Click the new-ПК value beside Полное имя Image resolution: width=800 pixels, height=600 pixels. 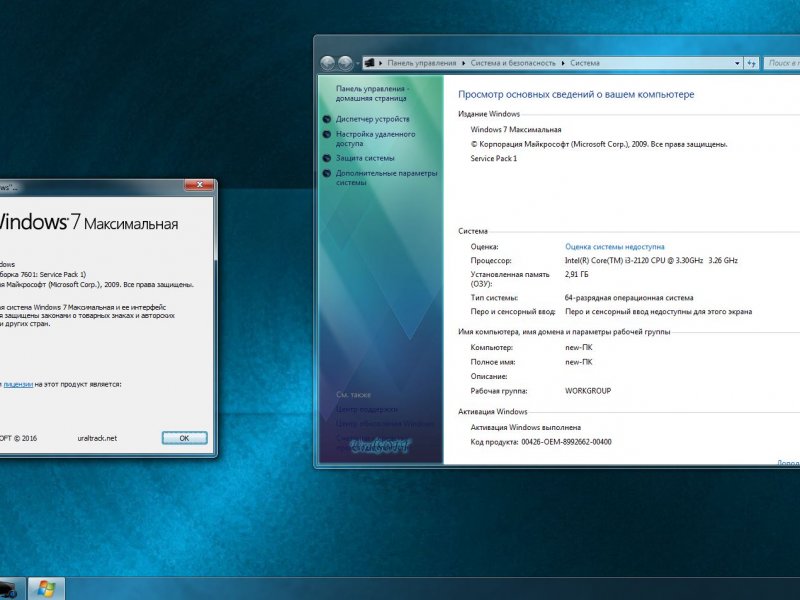pos(579,362)
